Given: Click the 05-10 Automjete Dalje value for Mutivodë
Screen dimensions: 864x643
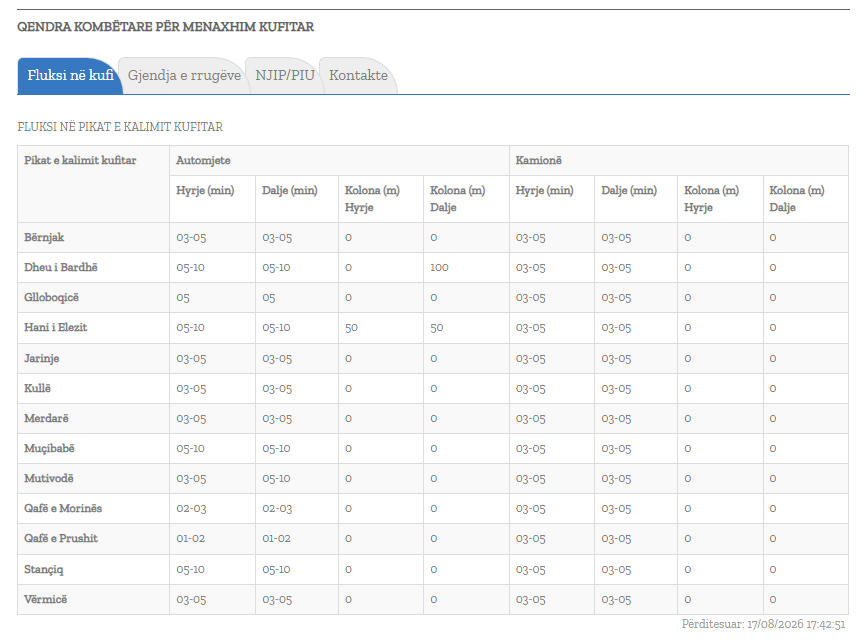Looking at the screenshot, I should pos(276,479).
